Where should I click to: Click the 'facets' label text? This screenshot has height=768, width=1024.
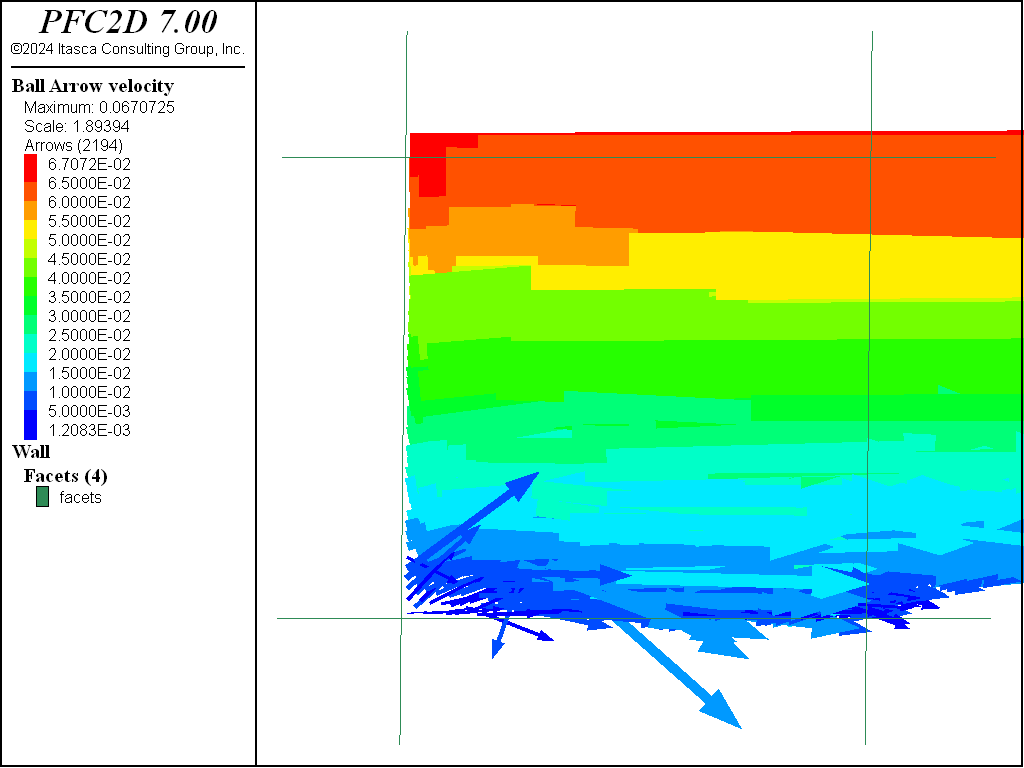(80, 497)
